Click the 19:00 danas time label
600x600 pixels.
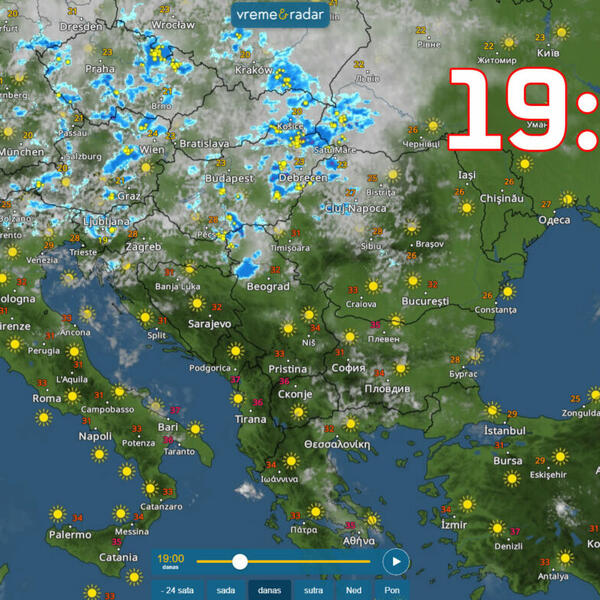(171, 562)
